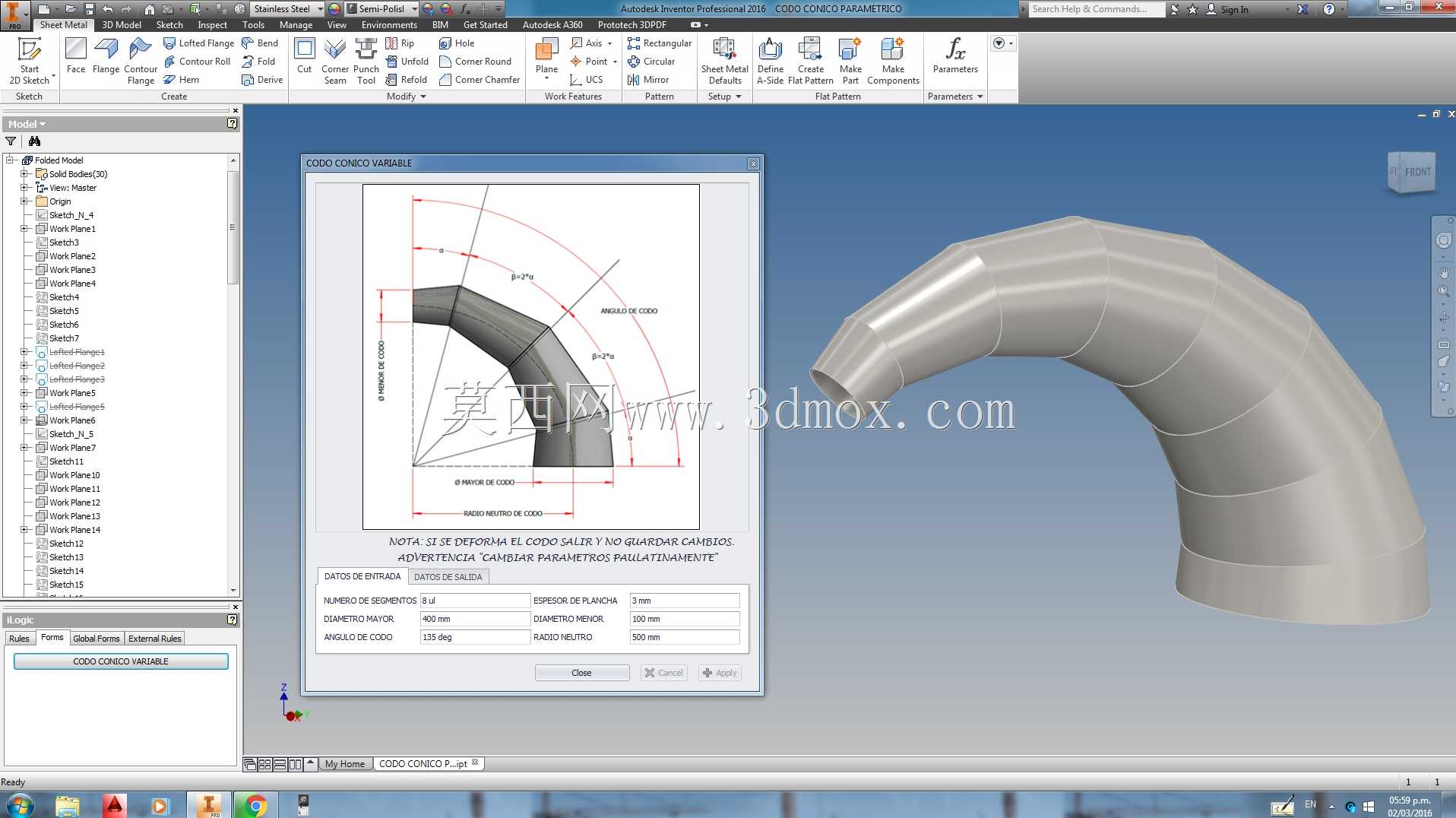Open the Punch Tool
This screenshot has width=1456, height=818.
(x=366, y=61)
